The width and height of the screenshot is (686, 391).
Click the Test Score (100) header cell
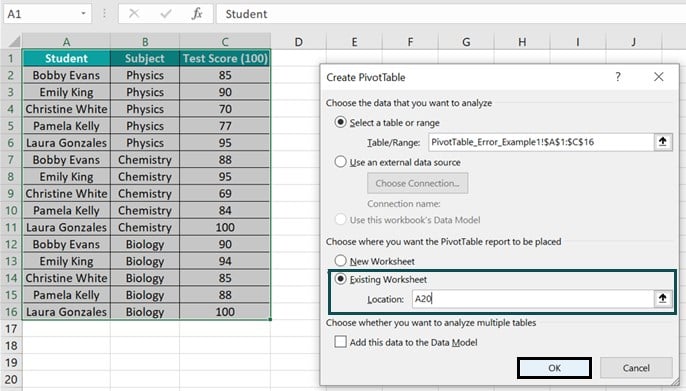(225, 58)
